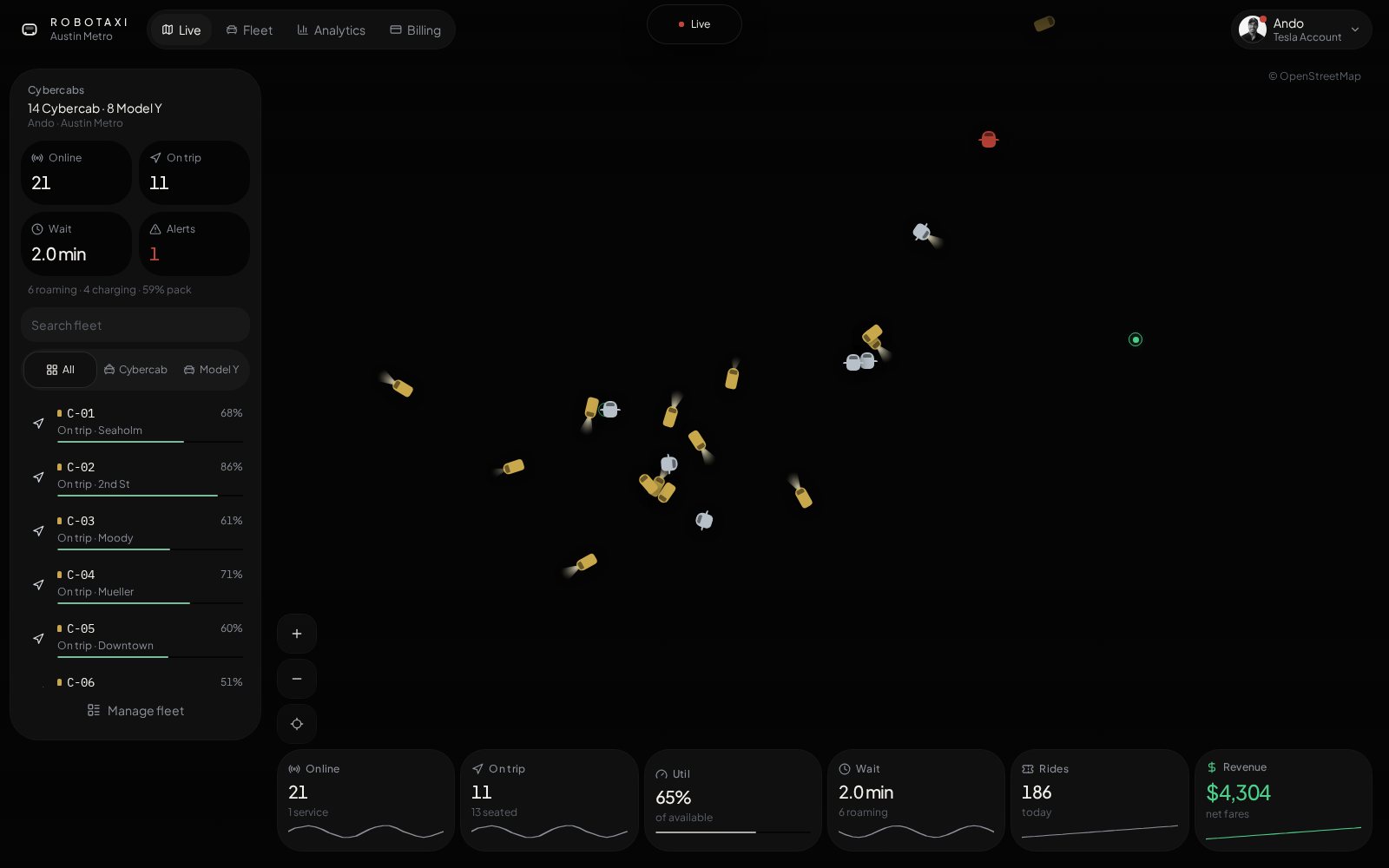Click the trip arrow icon for C-05
Viewport: 1389px width, 868px height.
click(x=38, y=638)
